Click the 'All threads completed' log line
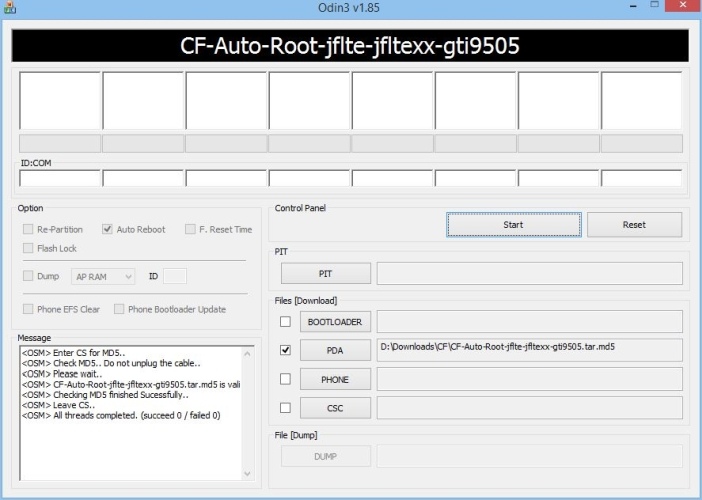Viewport: 702px width, 500px height. pyautogui.click(x=121, y=415)
